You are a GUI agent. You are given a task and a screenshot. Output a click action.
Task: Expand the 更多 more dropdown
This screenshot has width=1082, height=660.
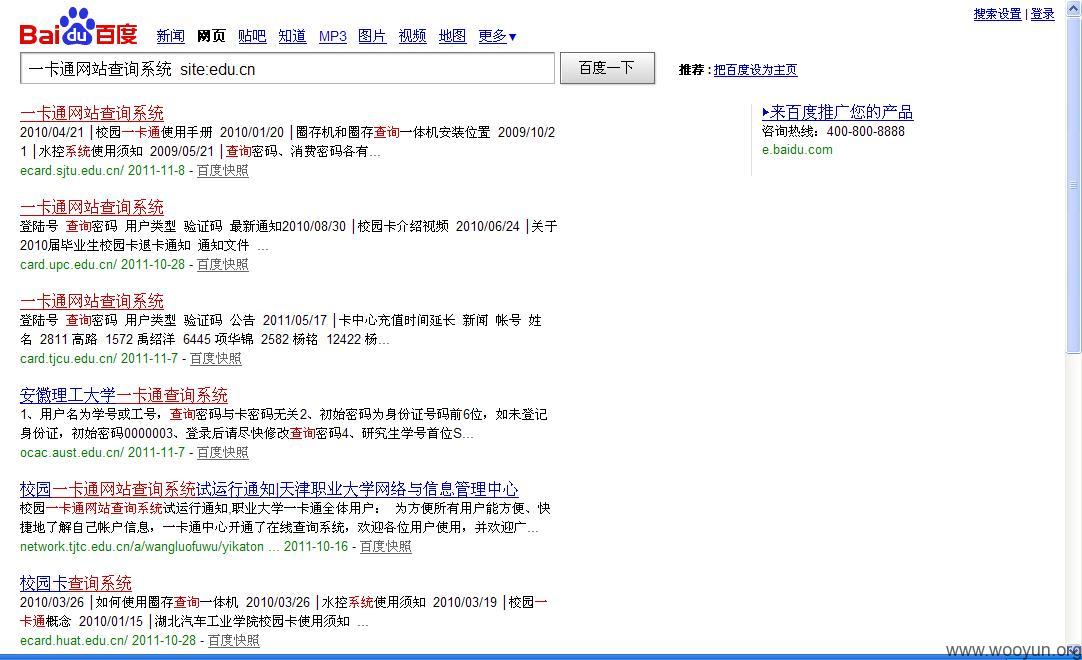tap(497, 36)
